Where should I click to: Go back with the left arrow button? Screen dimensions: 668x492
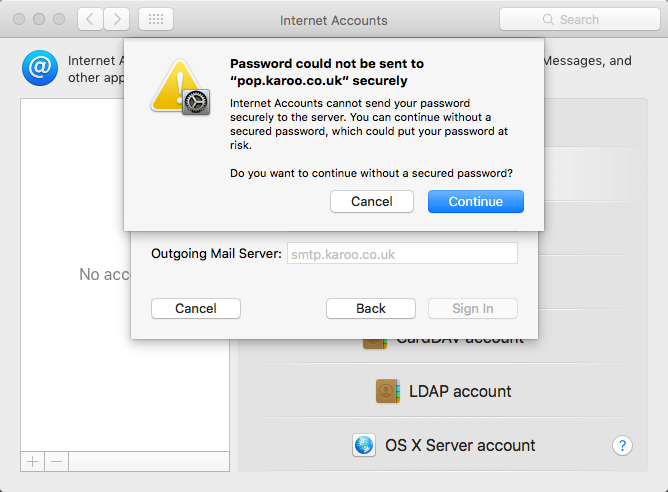[91, 19]
